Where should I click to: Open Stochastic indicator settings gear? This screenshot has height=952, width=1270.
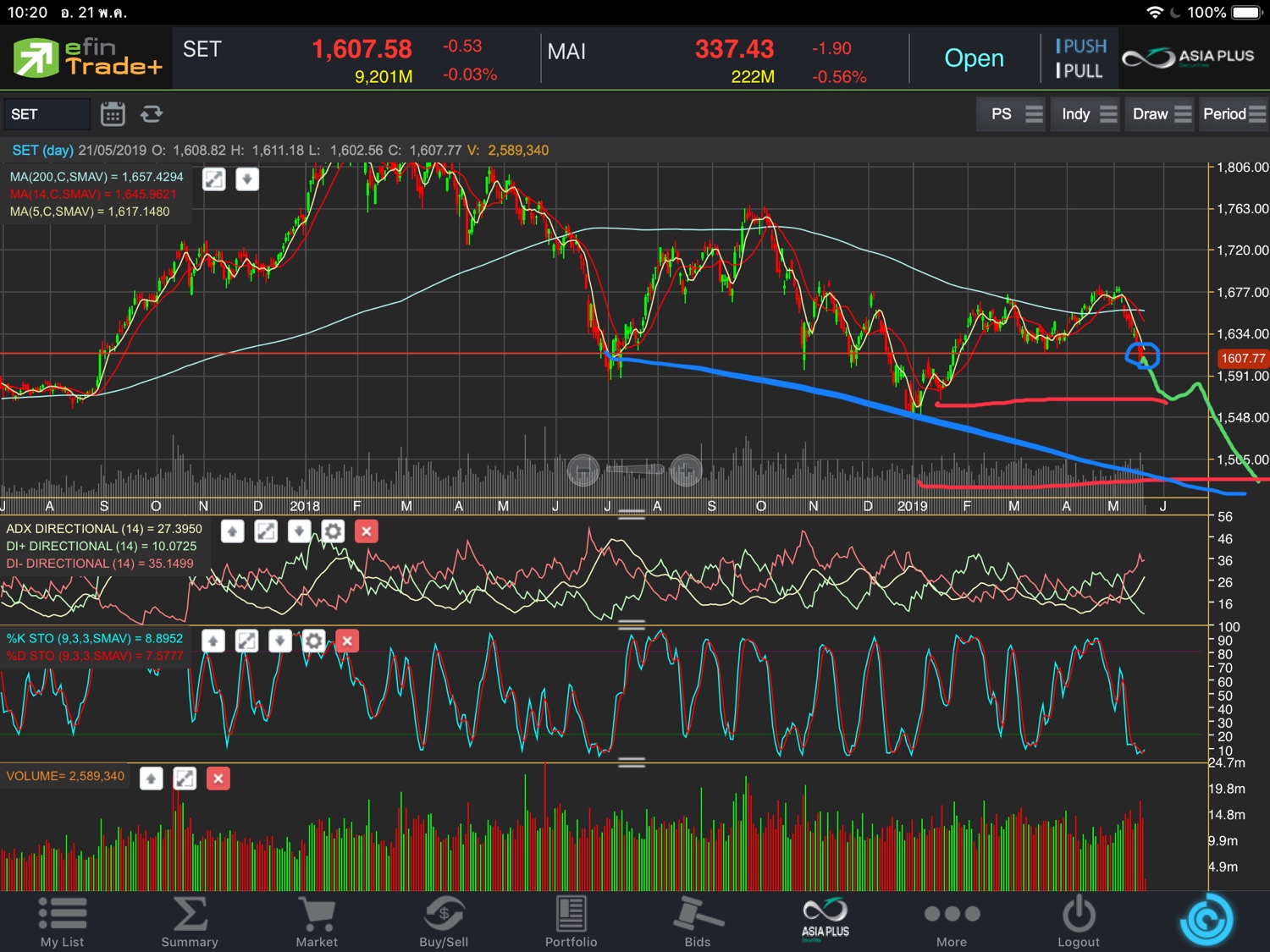pyautogui.click(x=313, y=641)
